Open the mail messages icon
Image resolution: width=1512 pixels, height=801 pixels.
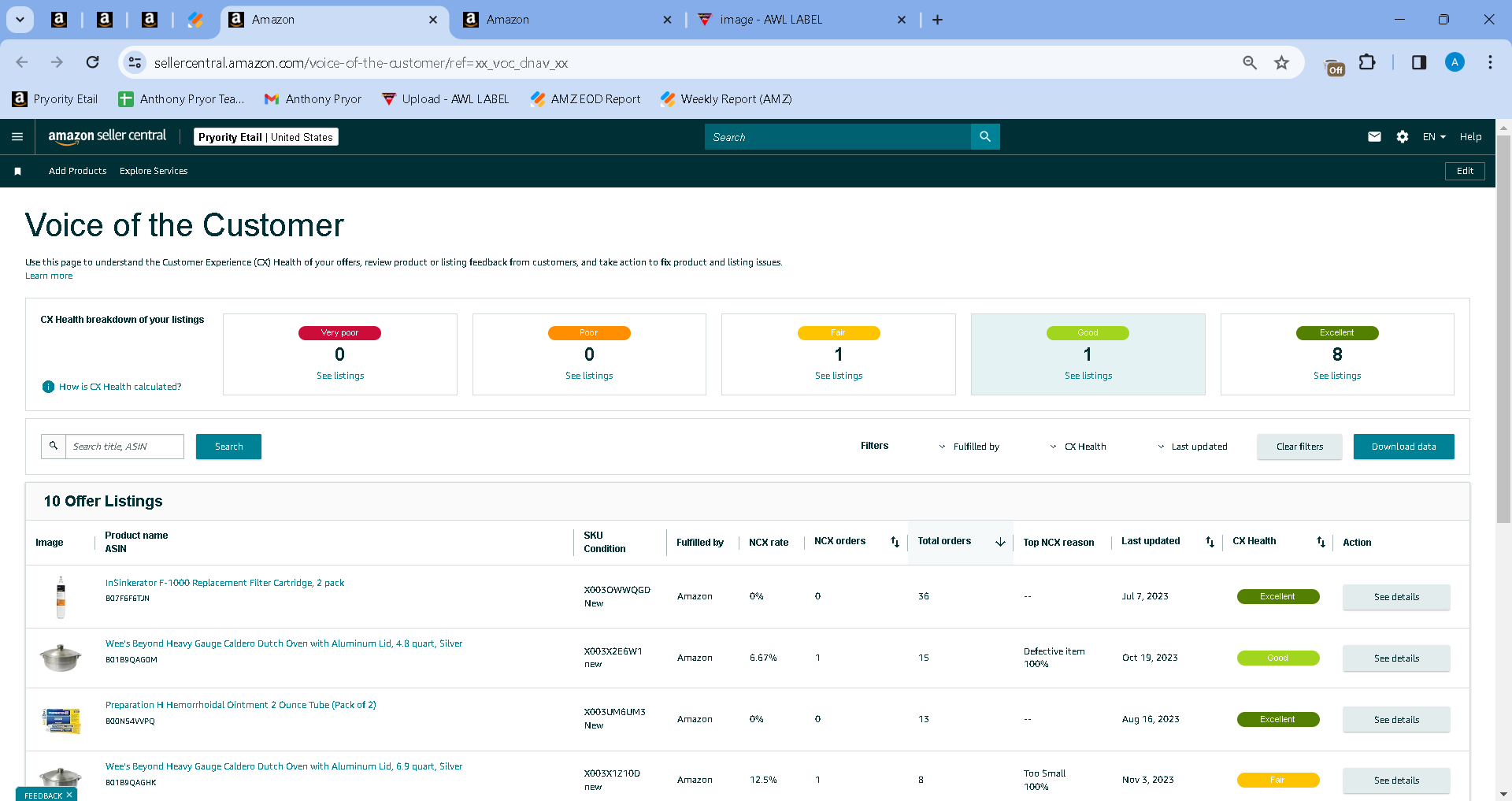coord(1374,137)
